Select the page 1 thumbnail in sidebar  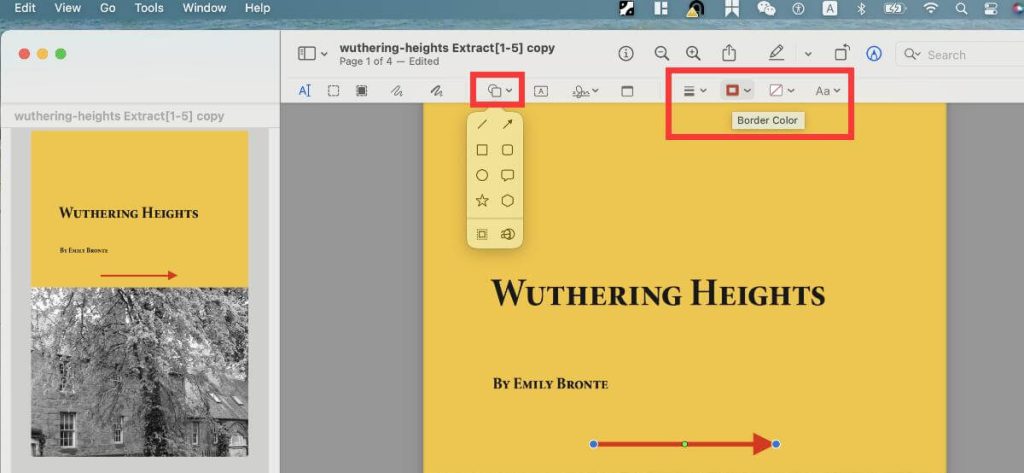tap(140, 293)
